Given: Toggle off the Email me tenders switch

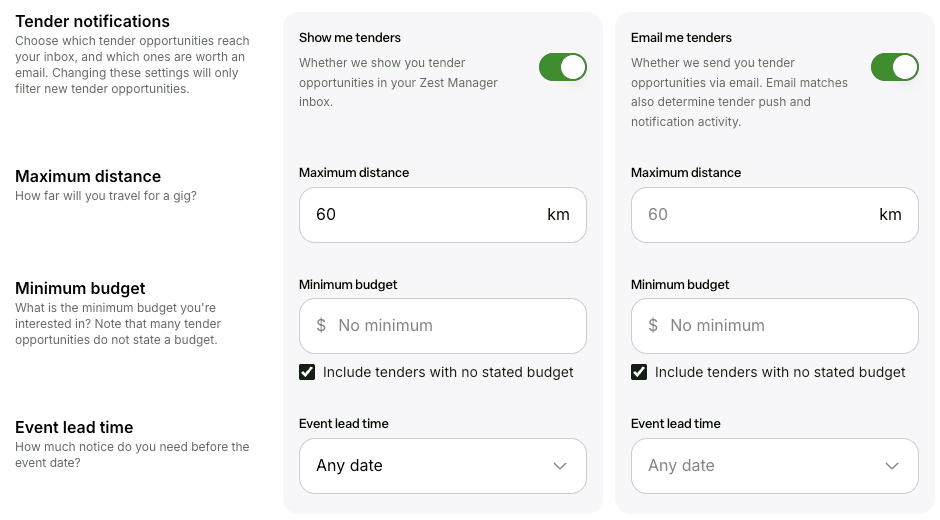Looking at the screenshot, I should point(894,67).
